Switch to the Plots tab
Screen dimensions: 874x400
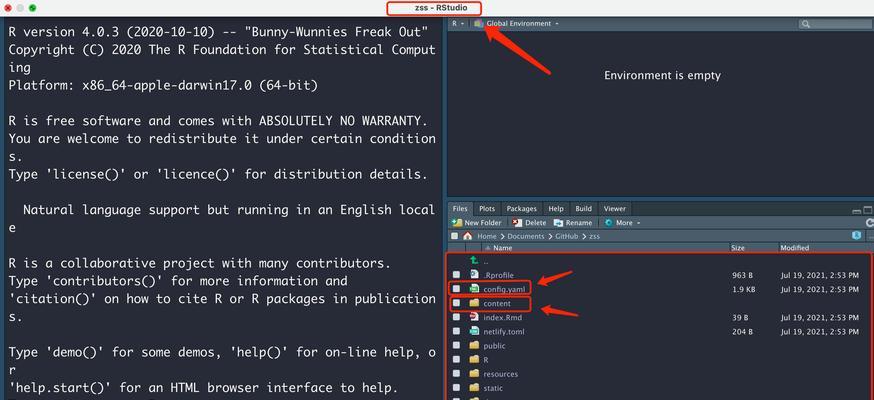pos(487,209)
